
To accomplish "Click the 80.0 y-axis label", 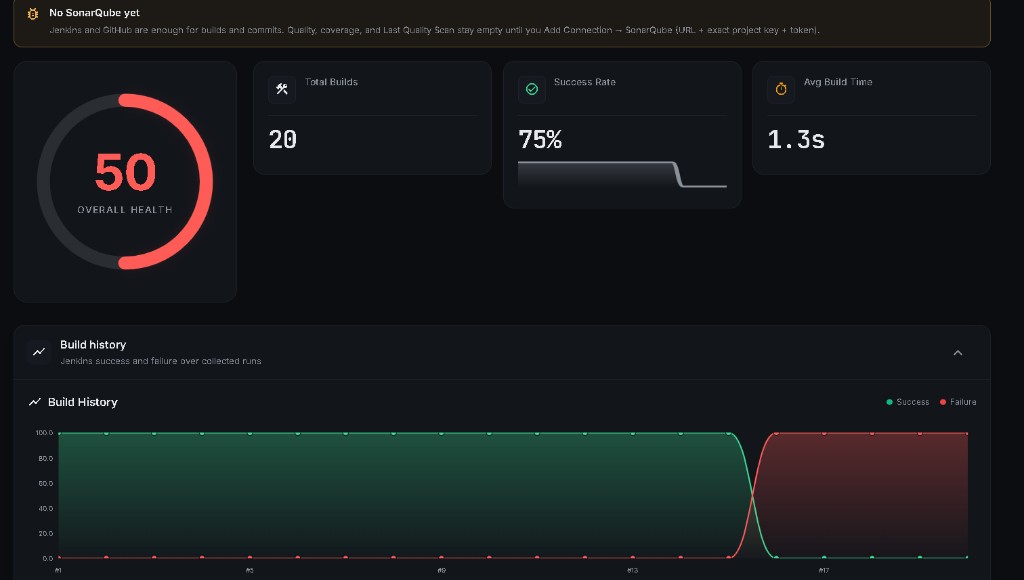I will tap(46, 459).
